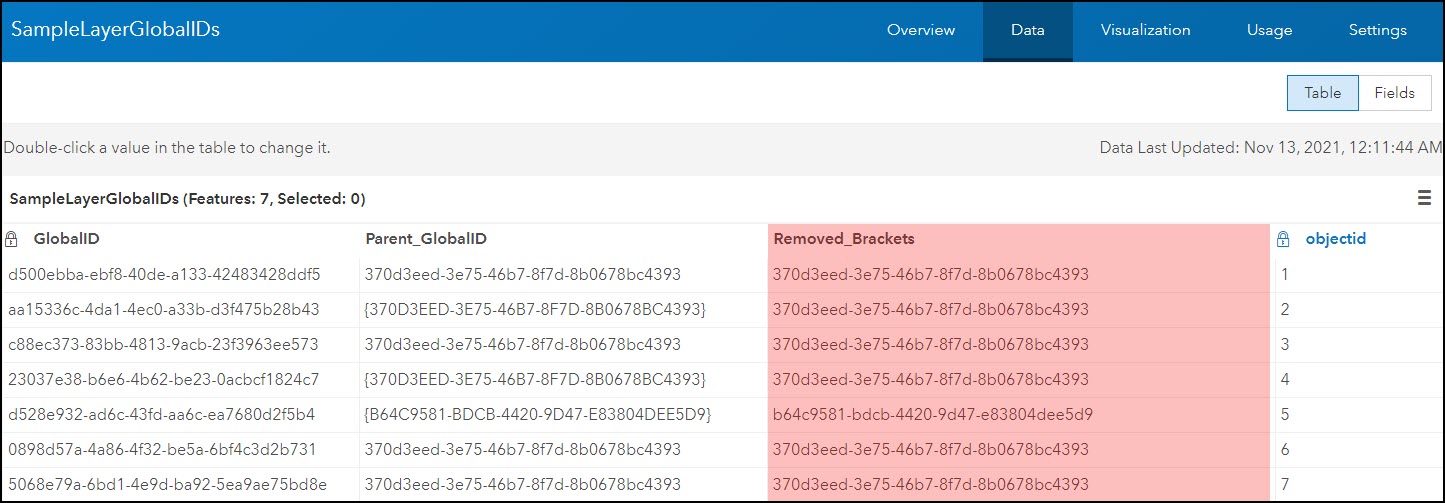
Task: Select Parent_GlobalID cell in row 2
Action: (x=536, y=309)
